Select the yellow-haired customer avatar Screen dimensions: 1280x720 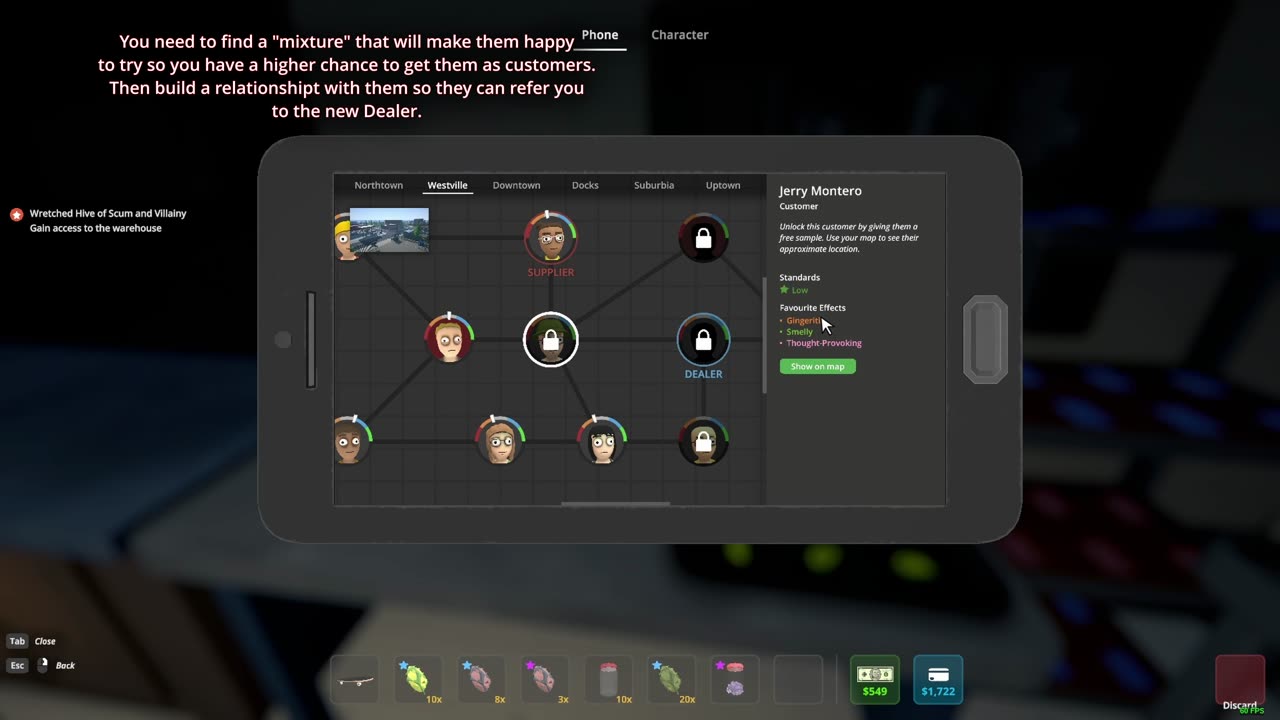pyautogui.click(x=343, y=237)
